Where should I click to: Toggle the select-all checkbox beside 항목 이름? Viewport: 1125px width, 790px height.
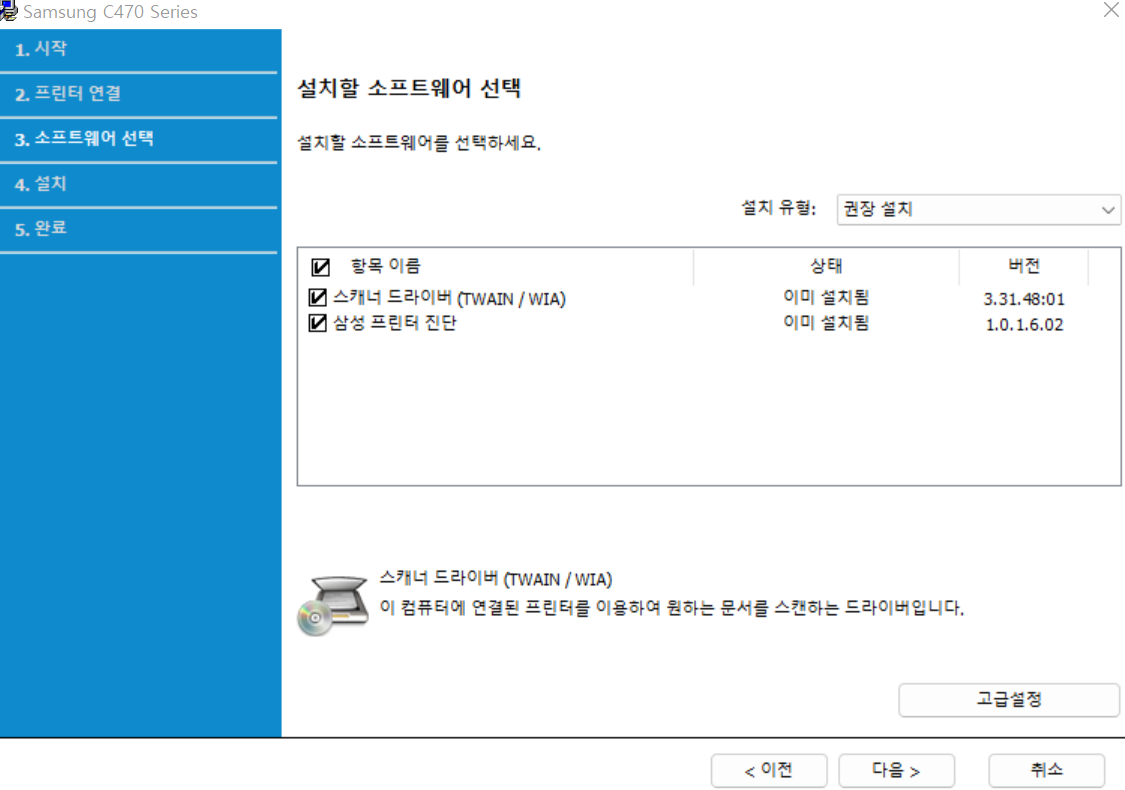point(320,268)
